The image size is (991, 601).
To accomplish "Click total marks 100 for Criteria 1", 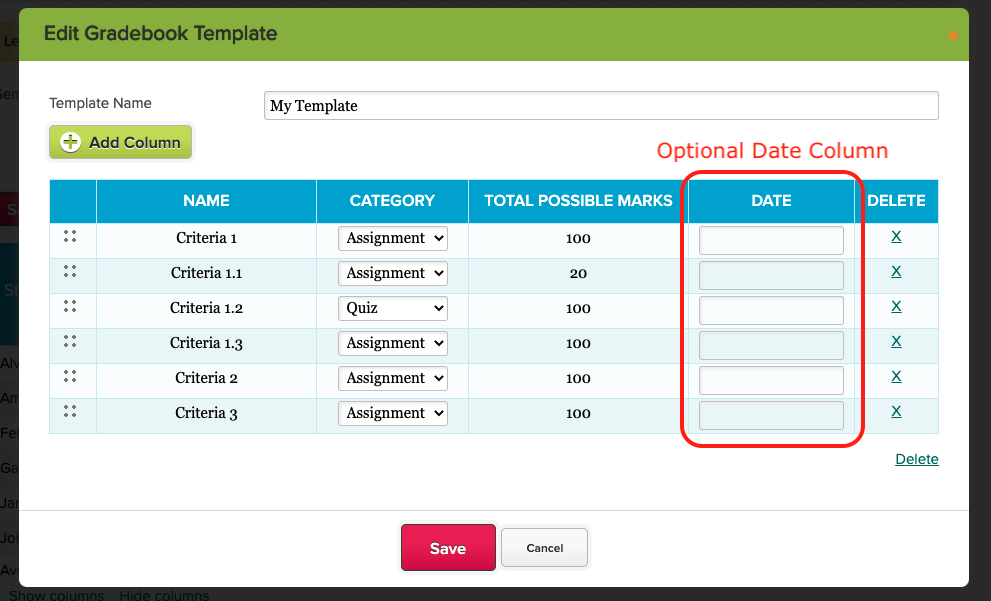I will click(x=578, y=239).
